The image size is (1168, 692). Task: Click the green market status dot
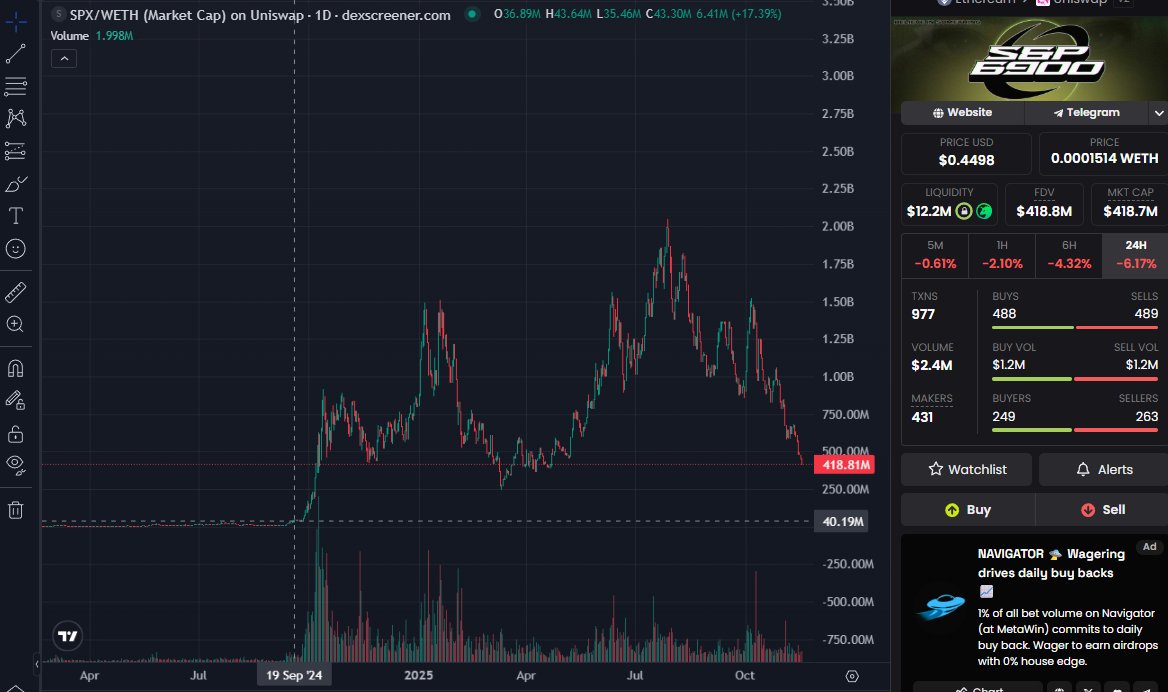coord(472,13)
